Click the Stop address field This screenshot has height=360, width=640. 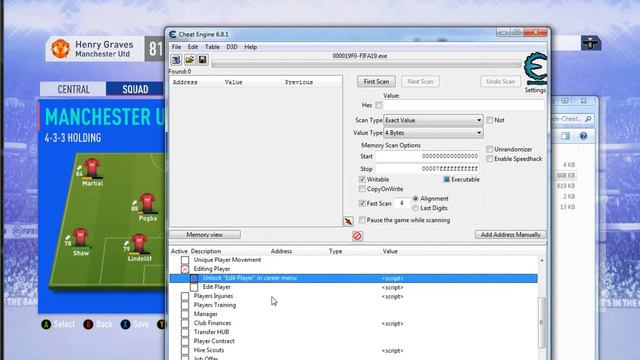pyautogui.click(x=427, y=169)
